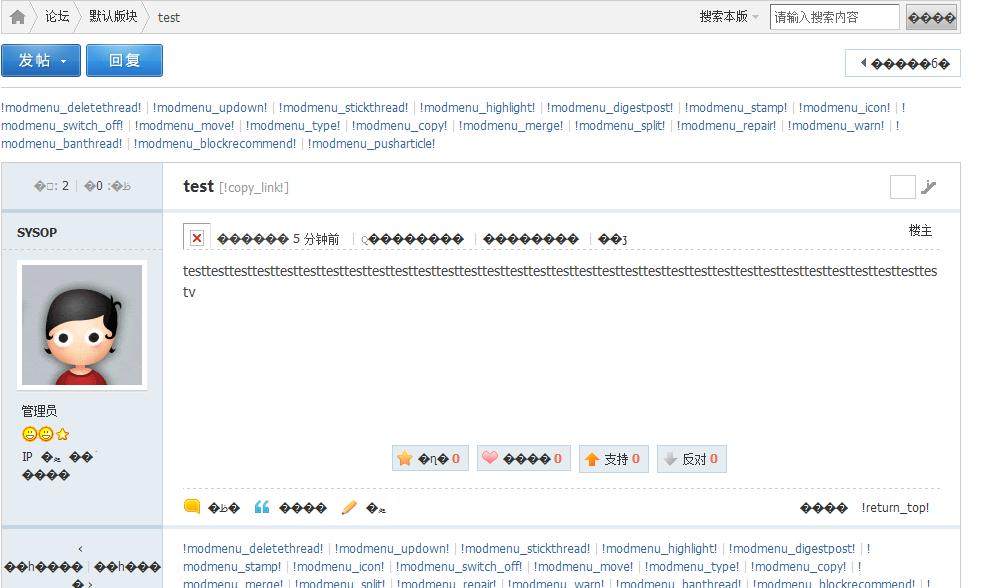Click the 5 分钟前 post time text

316,239
